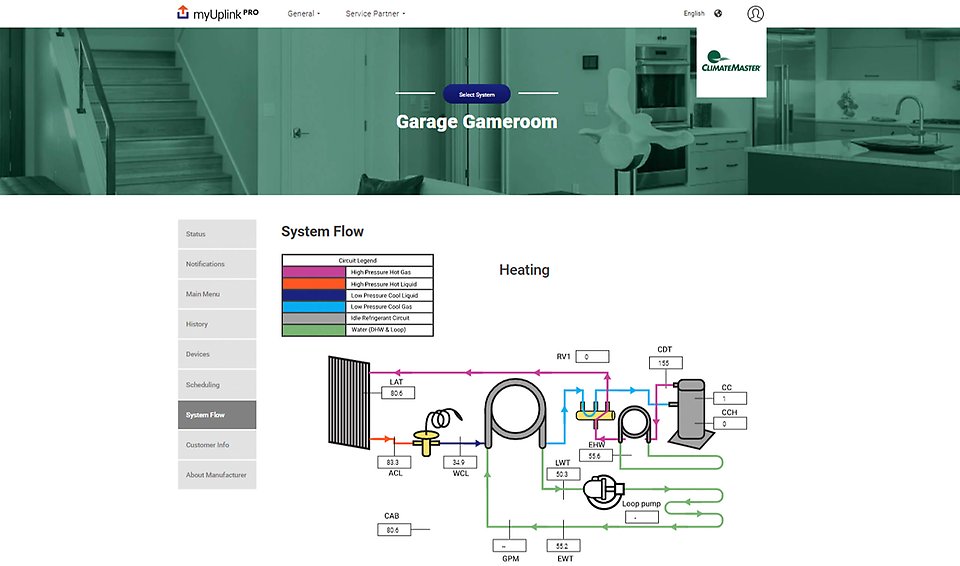Expand the Service Partner dropdown
Viewport: 960px width, 566px height.
(x=374, y=14)
